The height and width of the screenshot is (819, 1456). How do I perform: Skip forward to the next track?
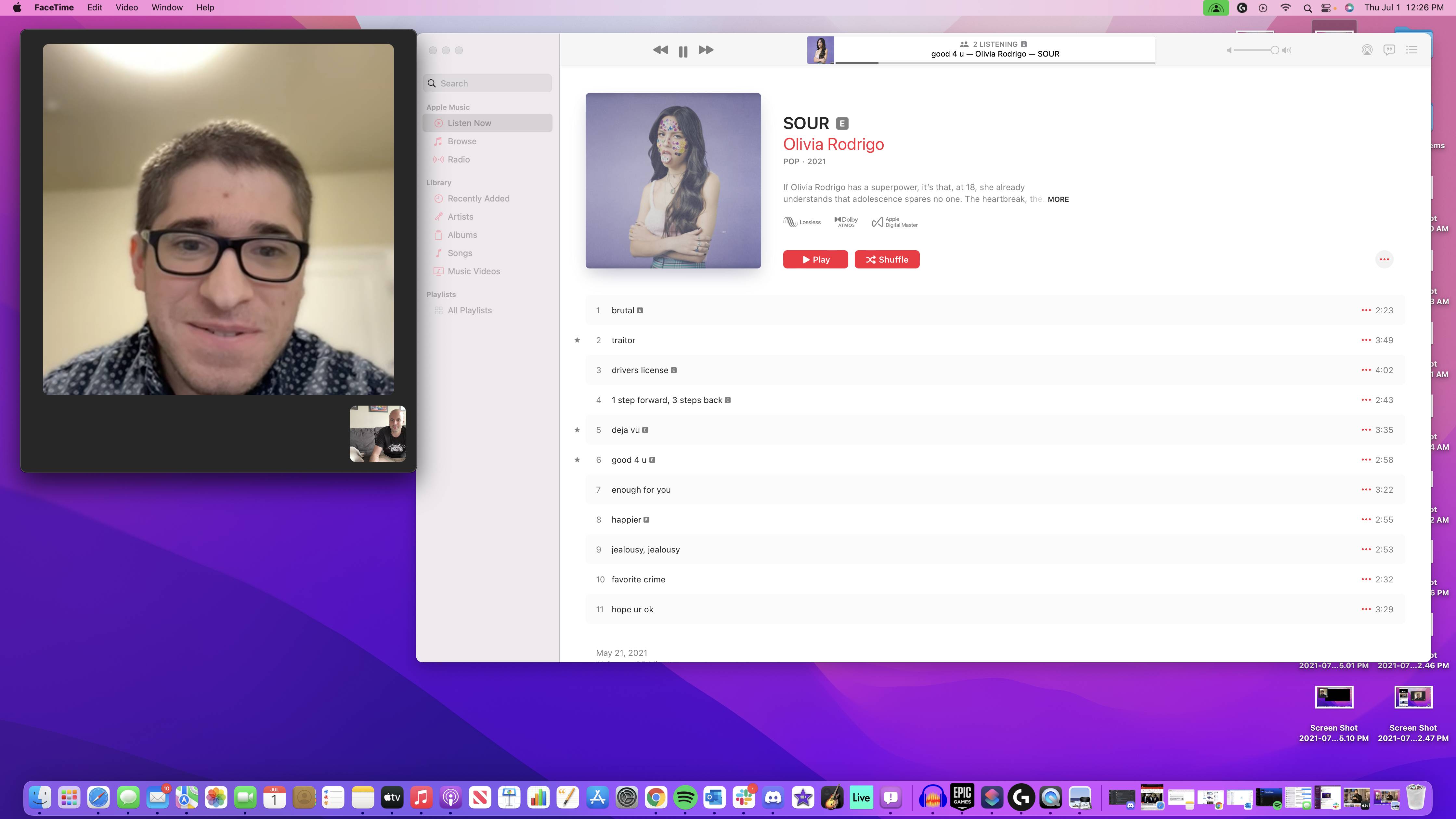[706, 50]
